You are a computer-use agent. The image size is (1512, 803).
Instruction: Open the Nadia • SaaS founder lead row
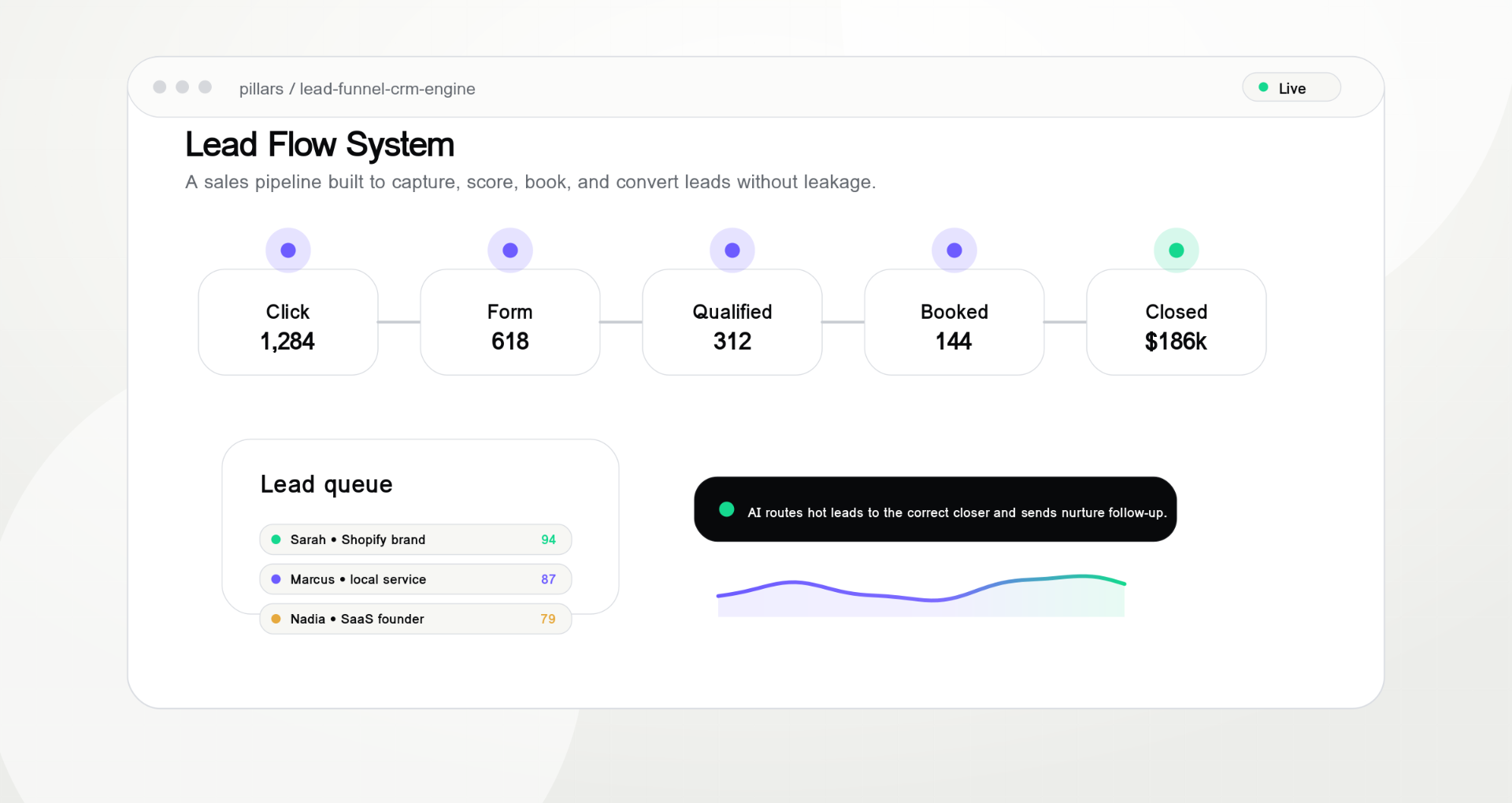(x=416, y=619)
